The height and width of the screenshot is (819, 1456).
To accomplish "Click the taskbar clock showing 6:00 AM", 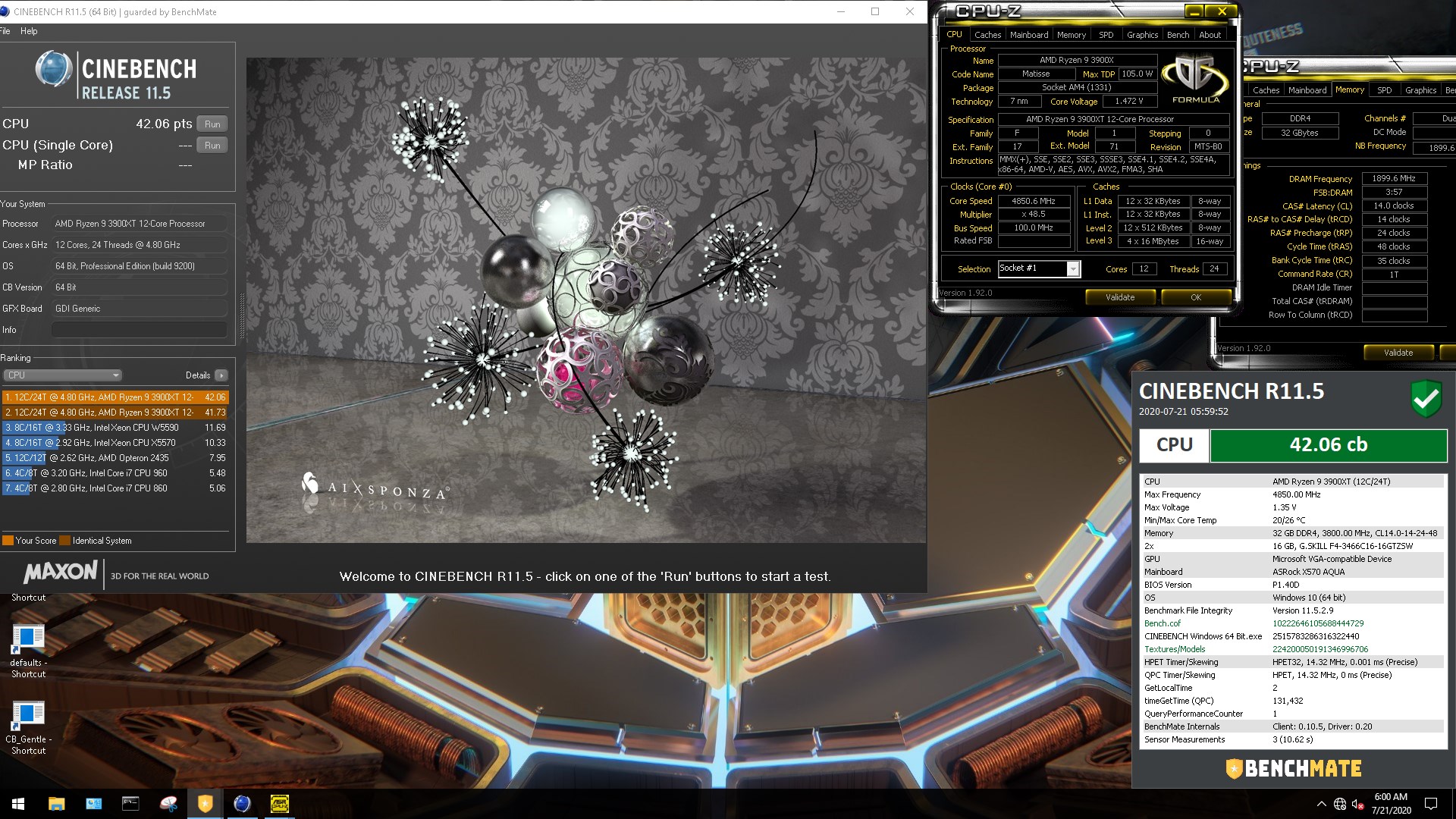I will click(1391, 804).
